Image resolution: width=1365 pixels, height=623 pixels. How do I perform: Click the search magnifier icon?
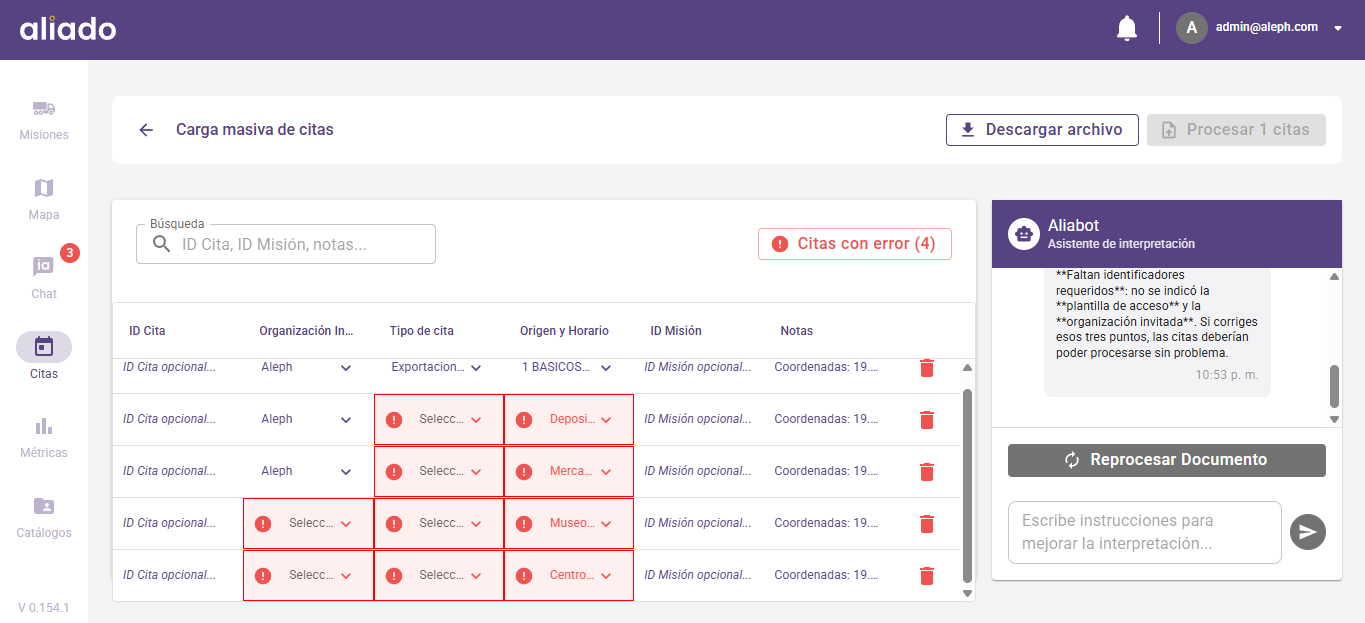(161, 244)
